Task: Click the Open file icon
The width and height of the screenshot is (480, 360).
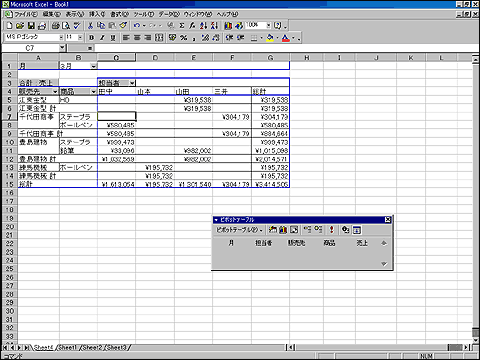Action: coord(20,26)
